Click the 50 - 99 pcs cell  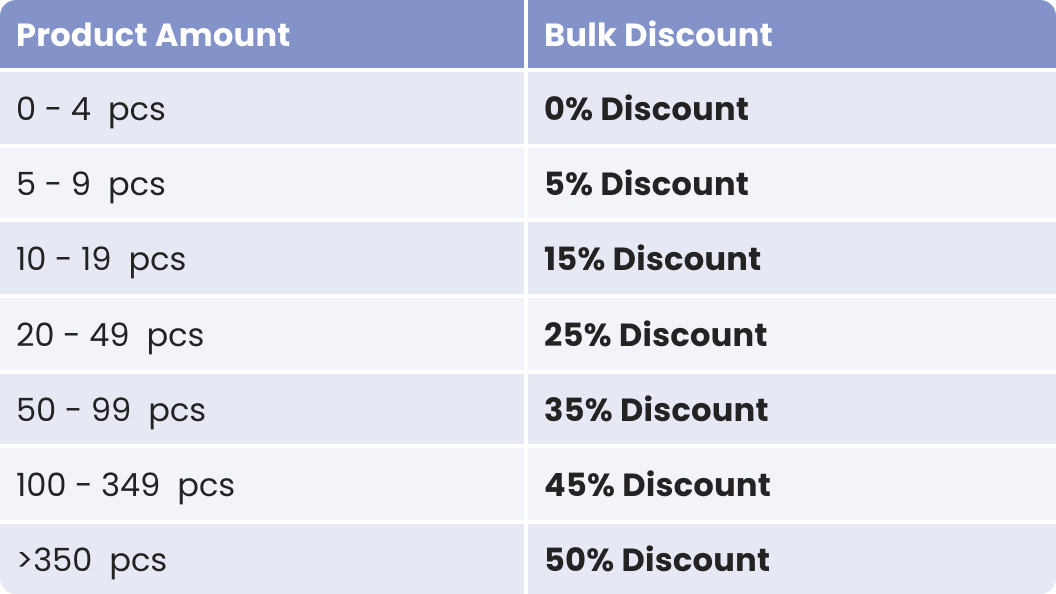(111, 410)
